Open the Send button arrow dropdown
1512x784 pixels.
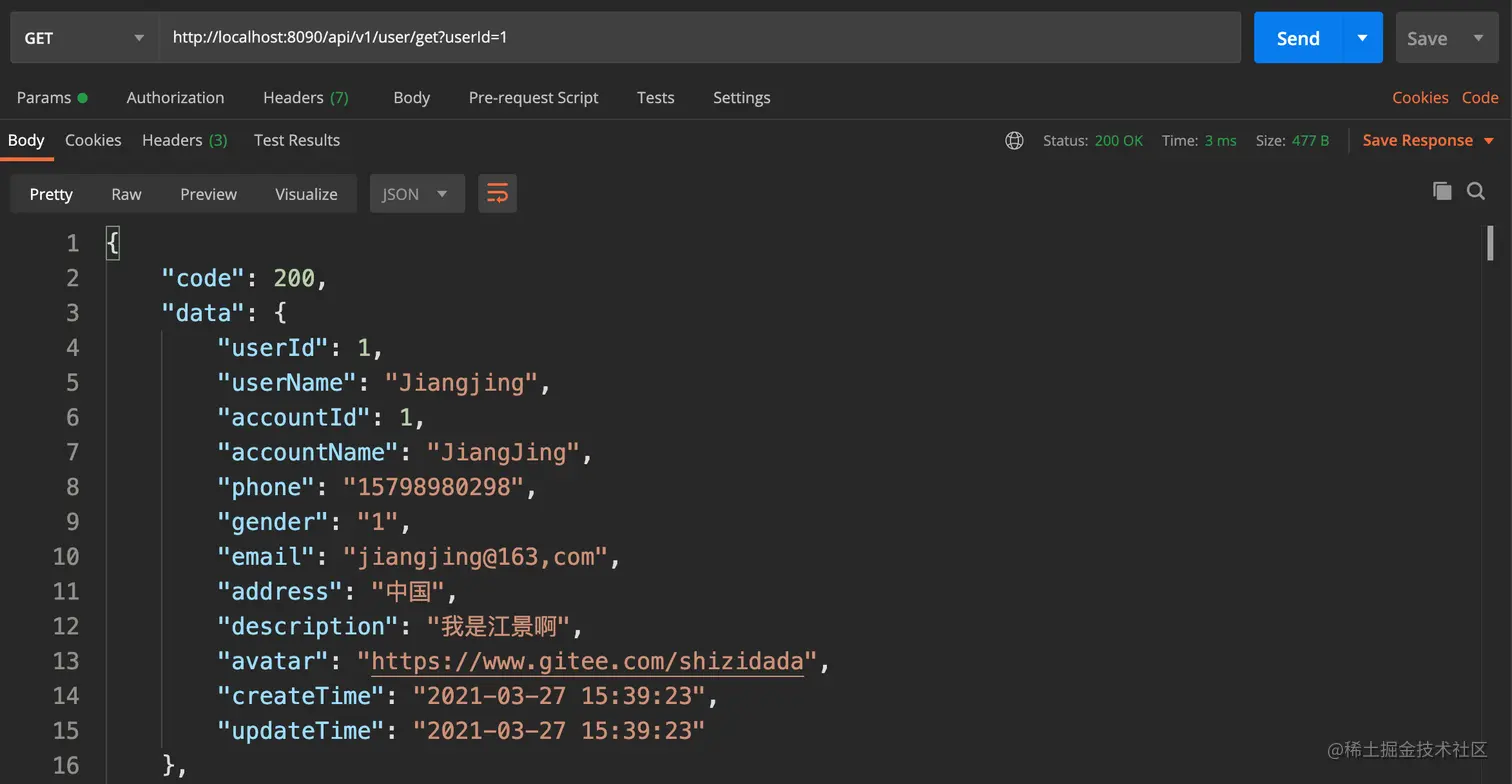pyautogui.click(x=1362, y=38)
